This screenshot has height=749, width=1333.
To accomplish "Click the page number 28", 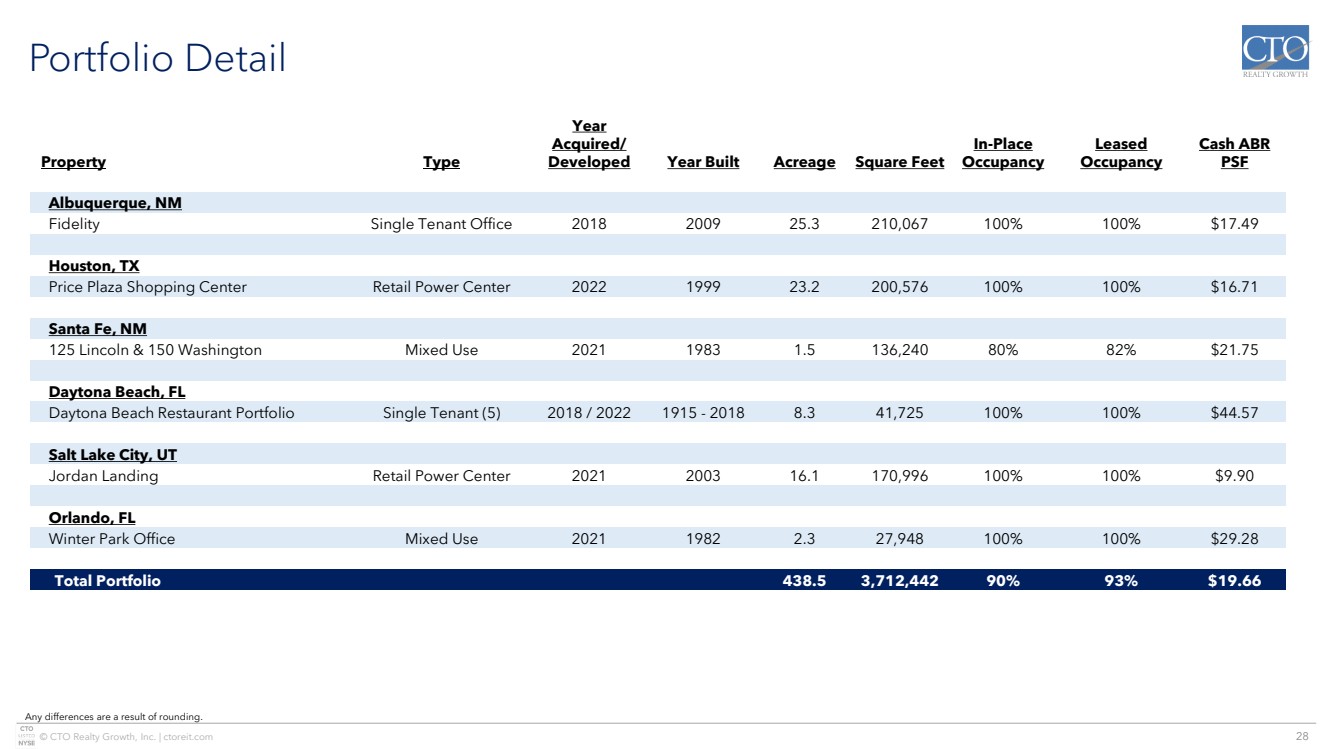I will pos(1302,737).
